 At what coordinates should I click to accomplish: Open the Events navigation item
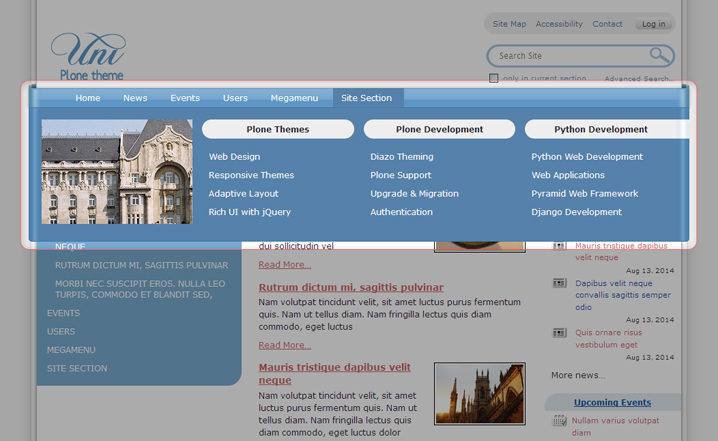(x=185, y=98)
